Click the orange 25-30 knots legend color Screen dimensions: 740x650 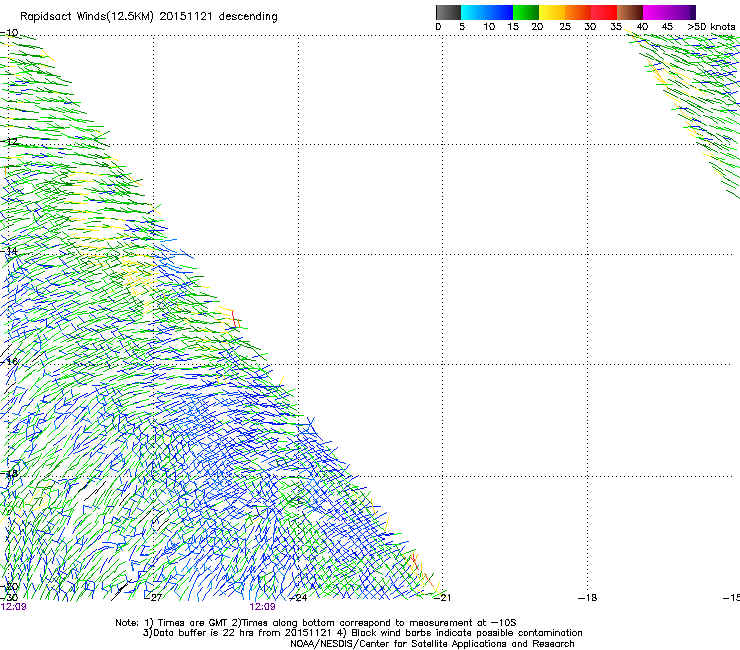pyautogui.click(x=578, y=12)
